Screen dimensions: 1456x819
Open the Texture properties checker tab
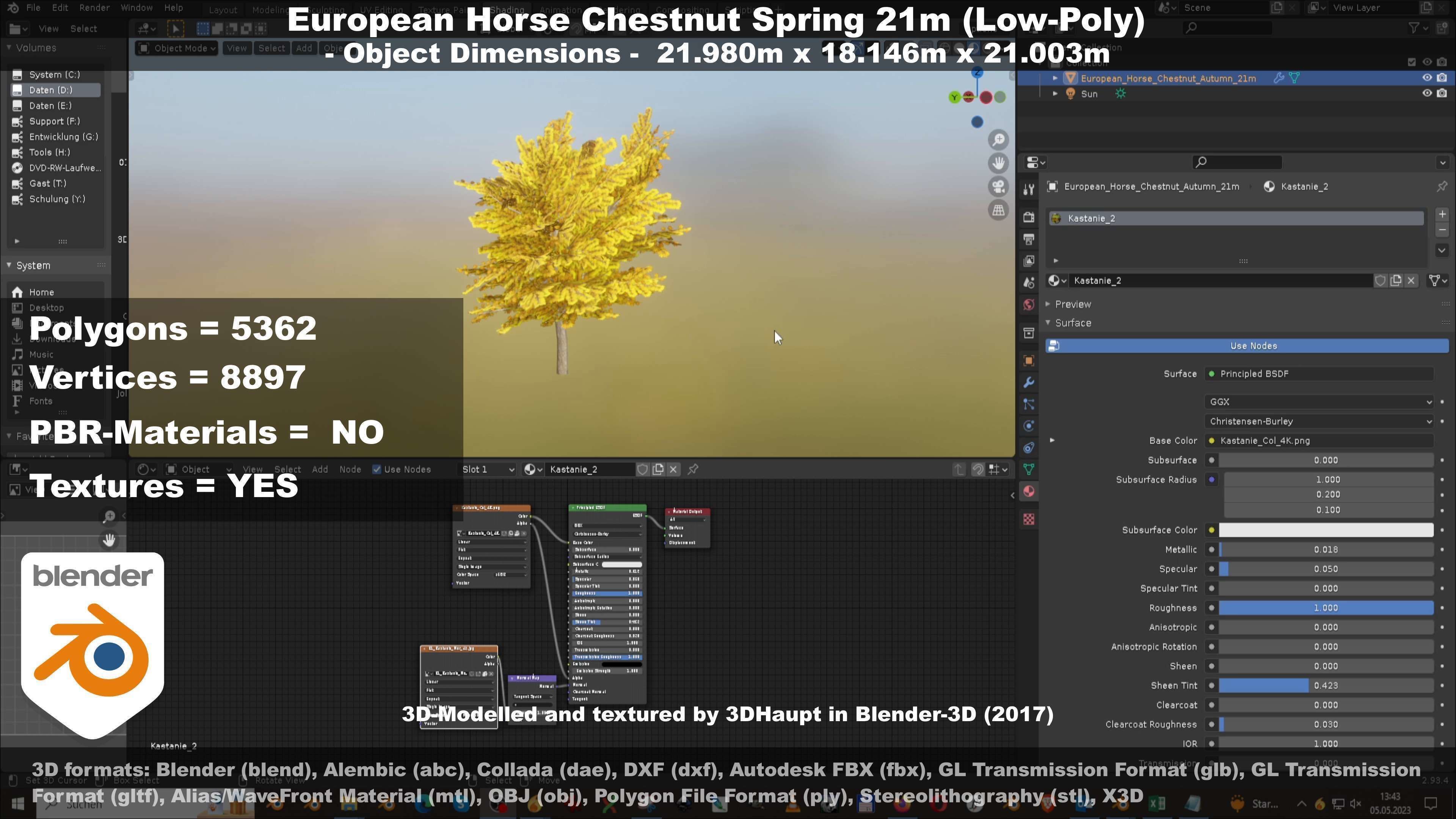tap(1029, 519)
